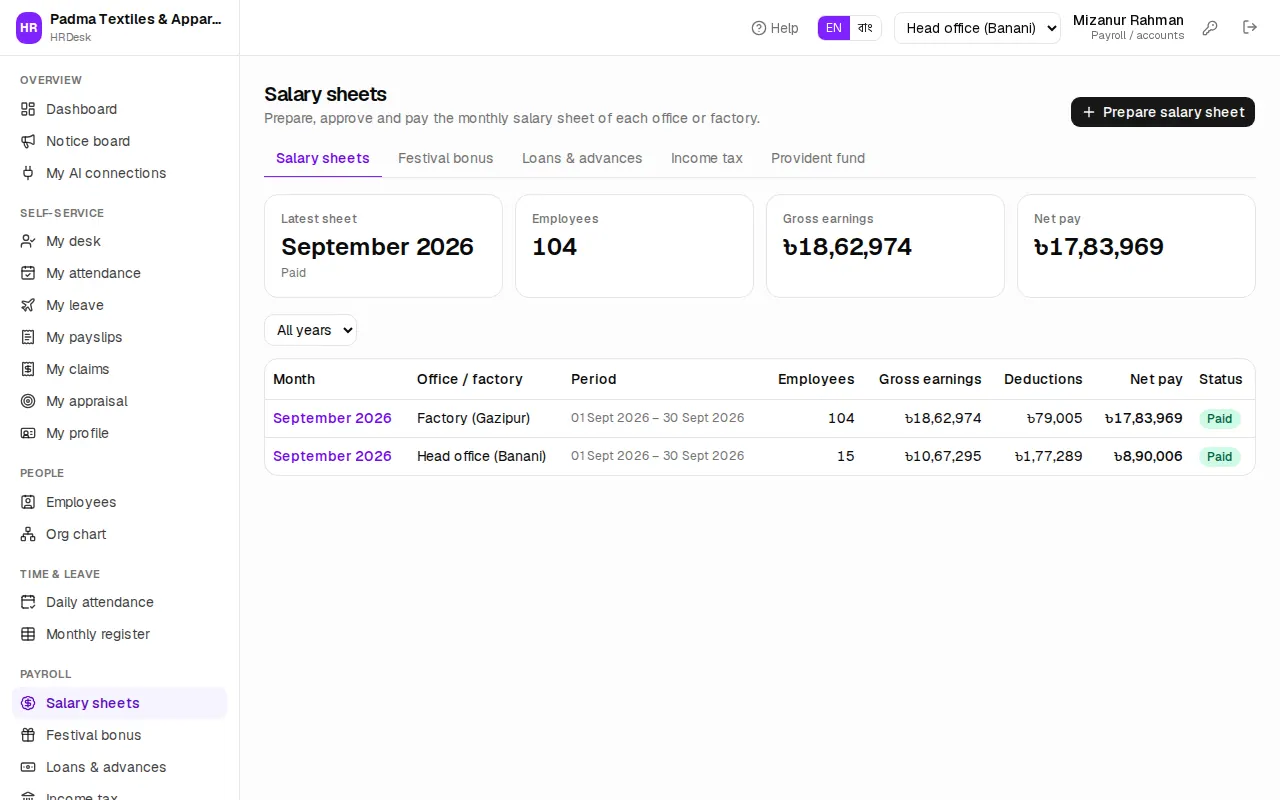
Task: Click the Daily attendance calendar icon
Action: 28,602
